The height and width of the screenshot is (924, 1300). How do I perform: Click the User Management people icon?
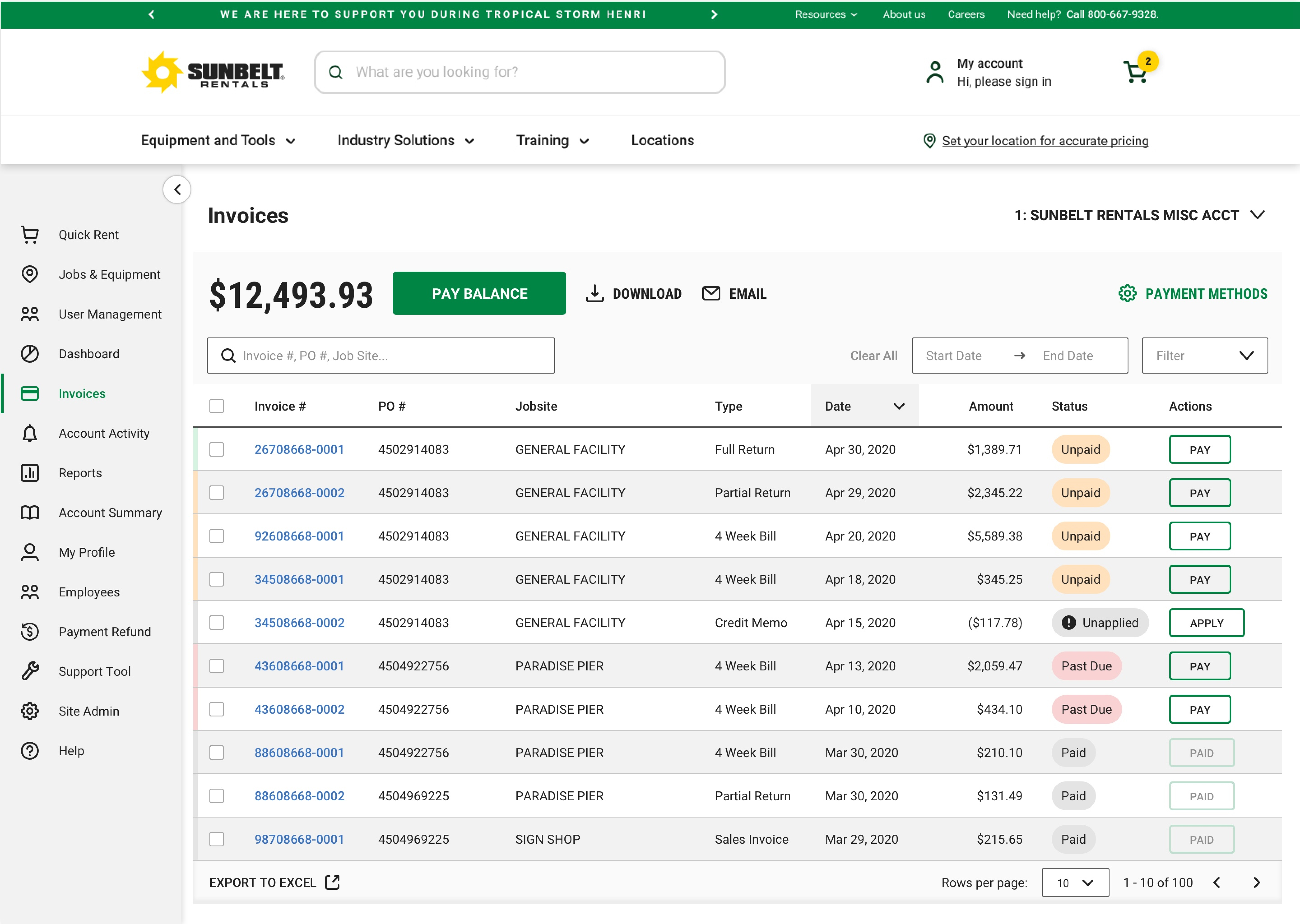[x=30, y=314]
